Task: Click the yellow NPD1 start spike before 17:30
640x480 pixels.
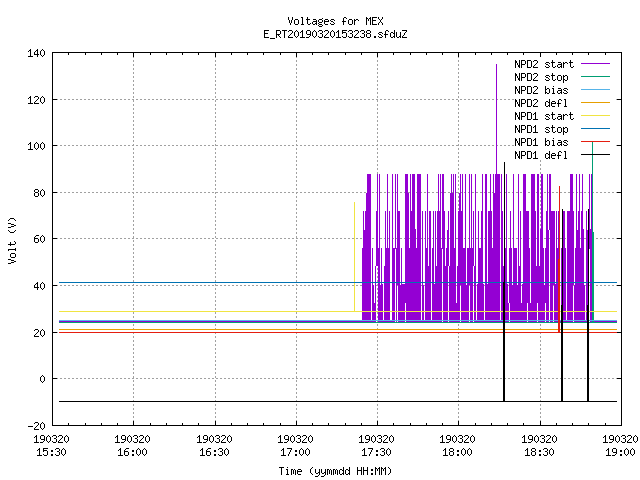Action: [354, 256]
